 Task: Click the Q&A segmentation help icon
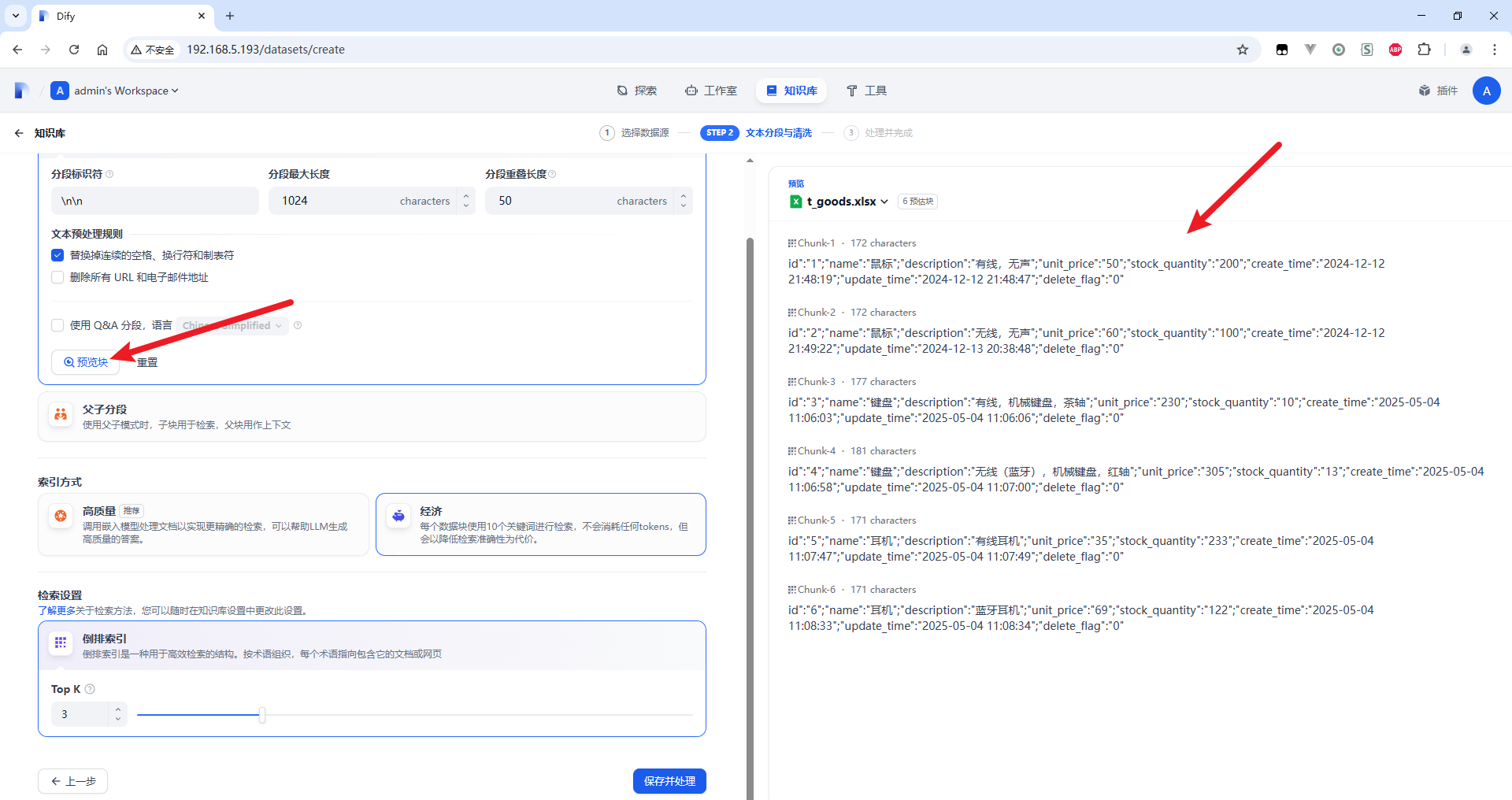(x=298, y=325)
